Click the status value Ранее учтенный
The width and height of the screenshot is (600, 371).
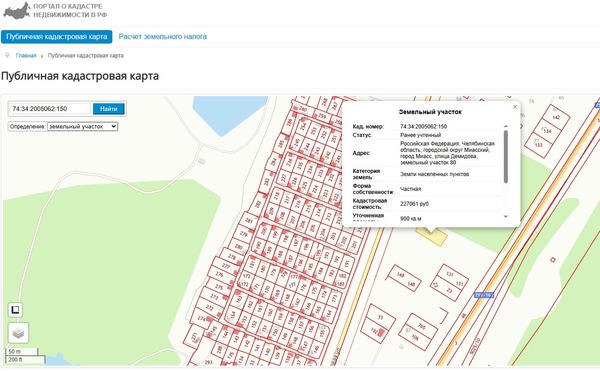421,135
